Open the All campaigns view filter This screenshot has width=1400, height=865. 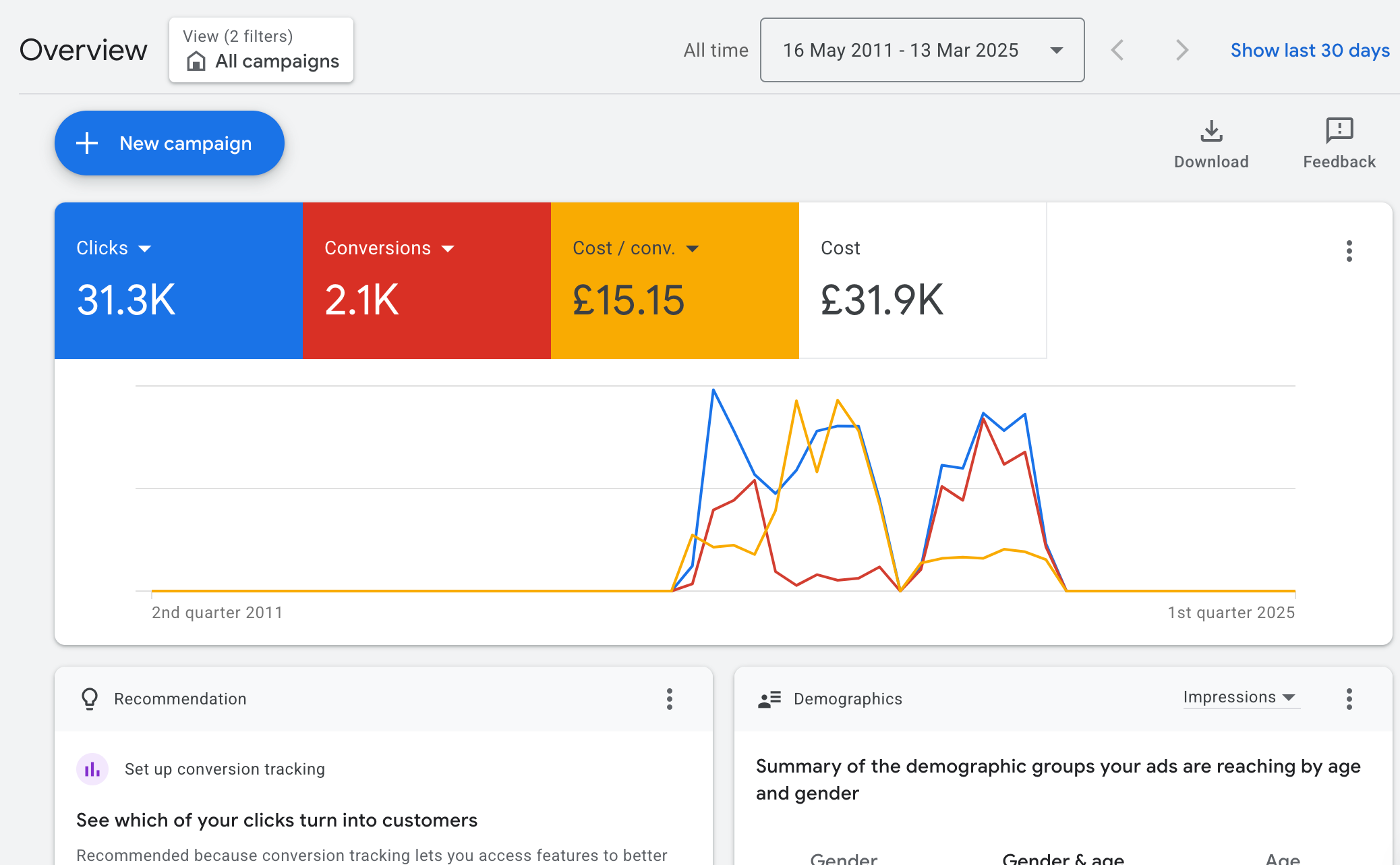point(262,51)
